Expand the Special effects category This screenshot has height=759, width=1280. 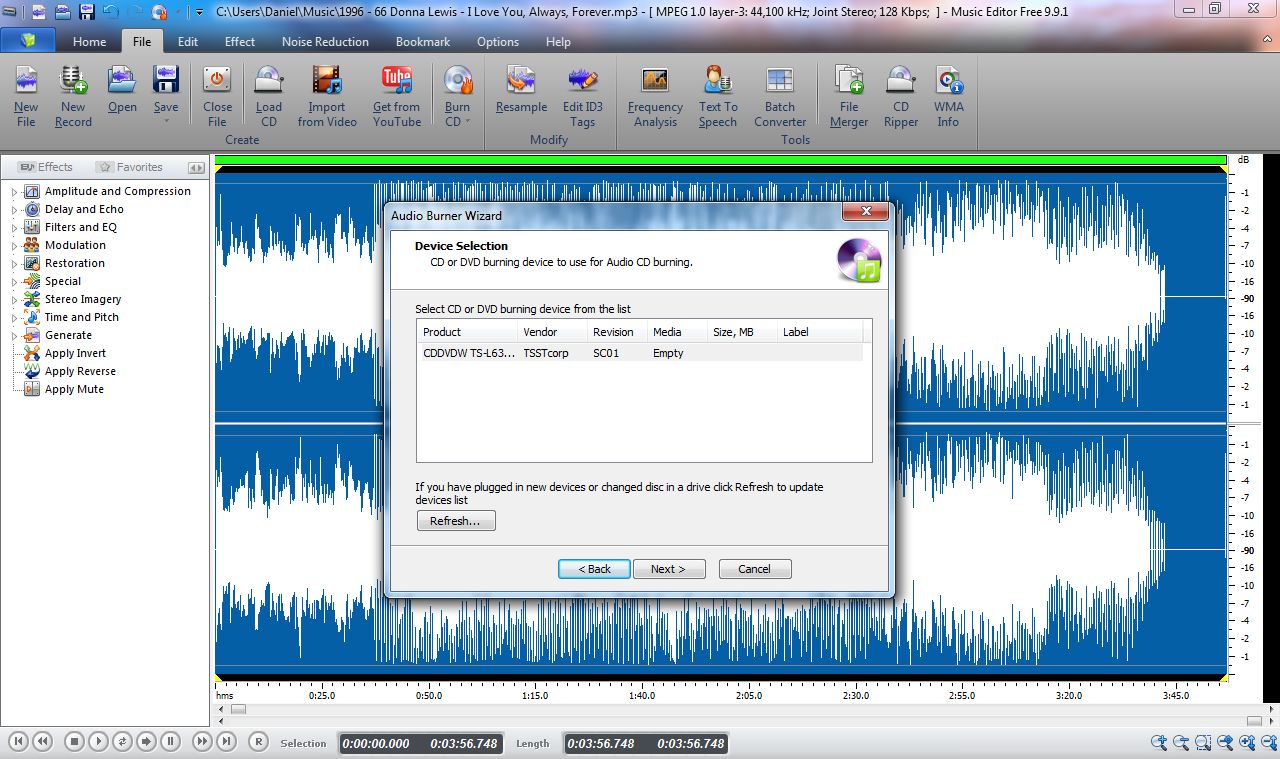(14, 281)
